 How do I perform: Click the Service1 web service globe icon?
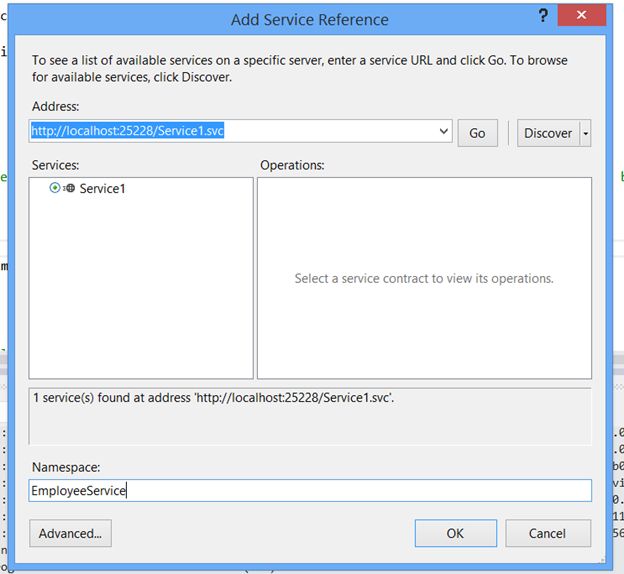pyautogui.click(x=69, y=188)
